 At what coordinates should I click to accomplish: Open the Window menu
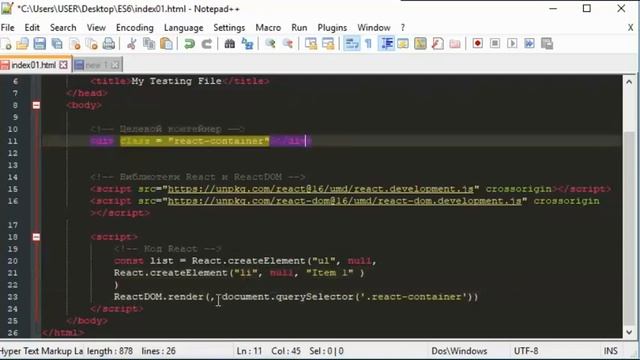[374, 27]
